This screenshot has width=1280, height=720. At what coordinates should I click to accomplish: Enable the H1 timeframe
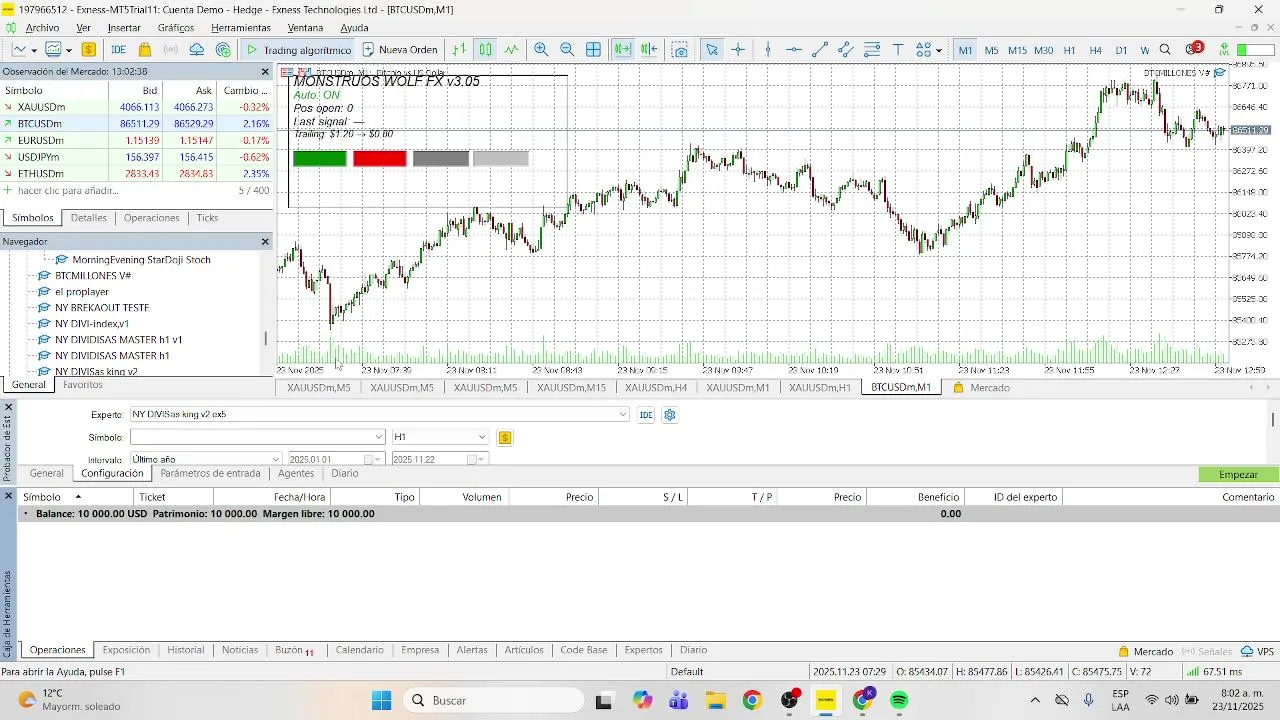point(1069,50)
